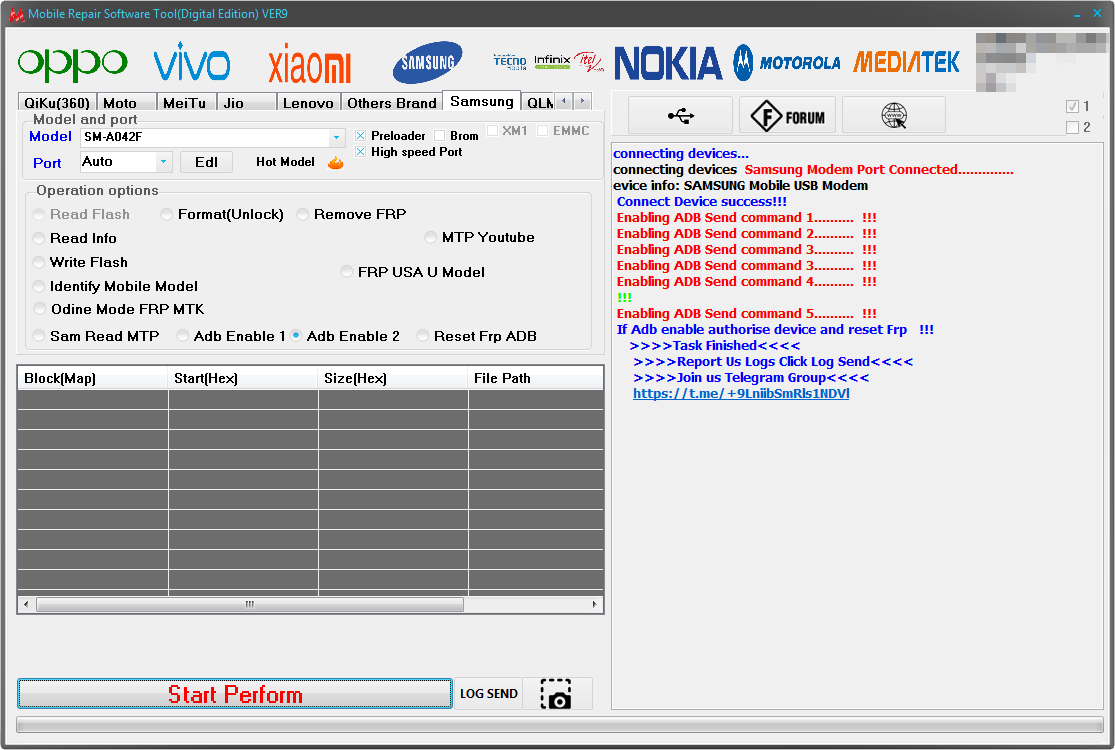Click the Motorola brand logo
The image size is (1115, 750).
(x=786, y=63)
